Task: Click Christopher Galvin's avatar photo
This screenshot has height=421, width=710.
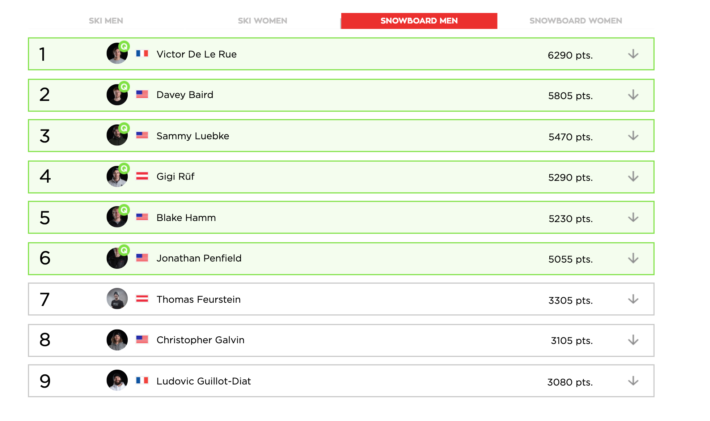Action: point(117,340)
